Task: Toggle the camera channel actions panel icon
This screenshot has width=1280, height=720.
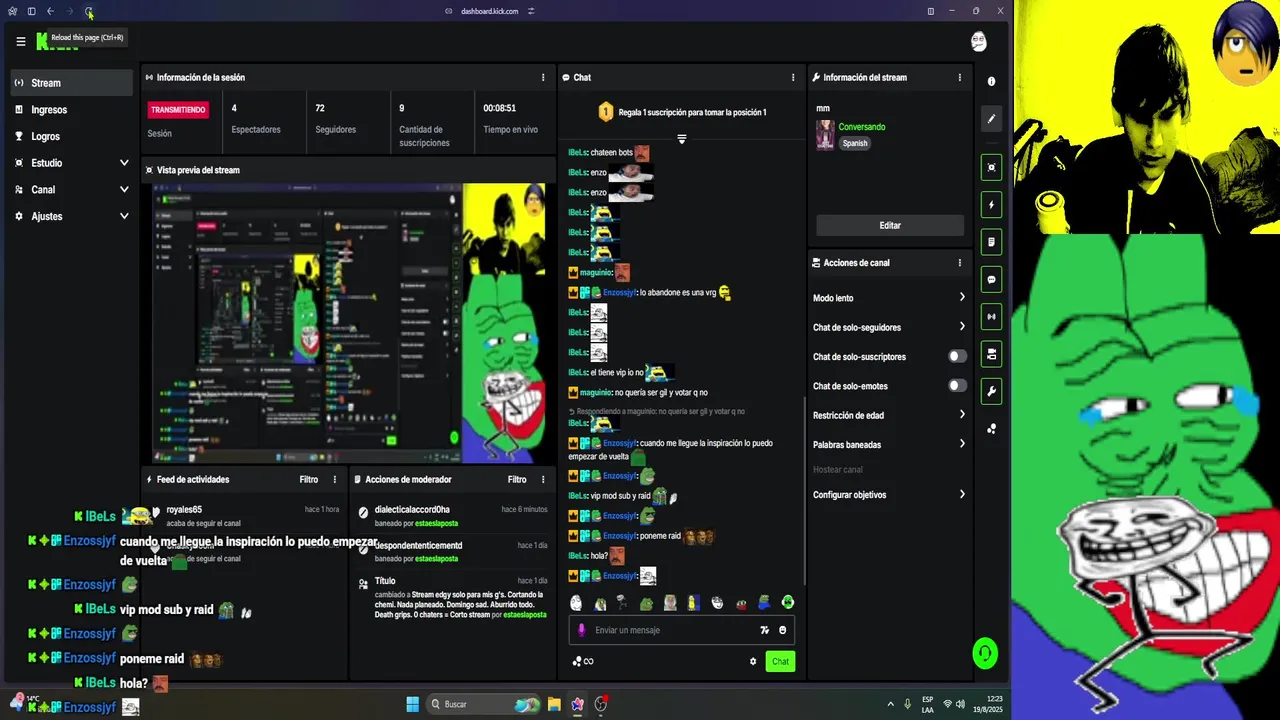Action: coord(991,354)
